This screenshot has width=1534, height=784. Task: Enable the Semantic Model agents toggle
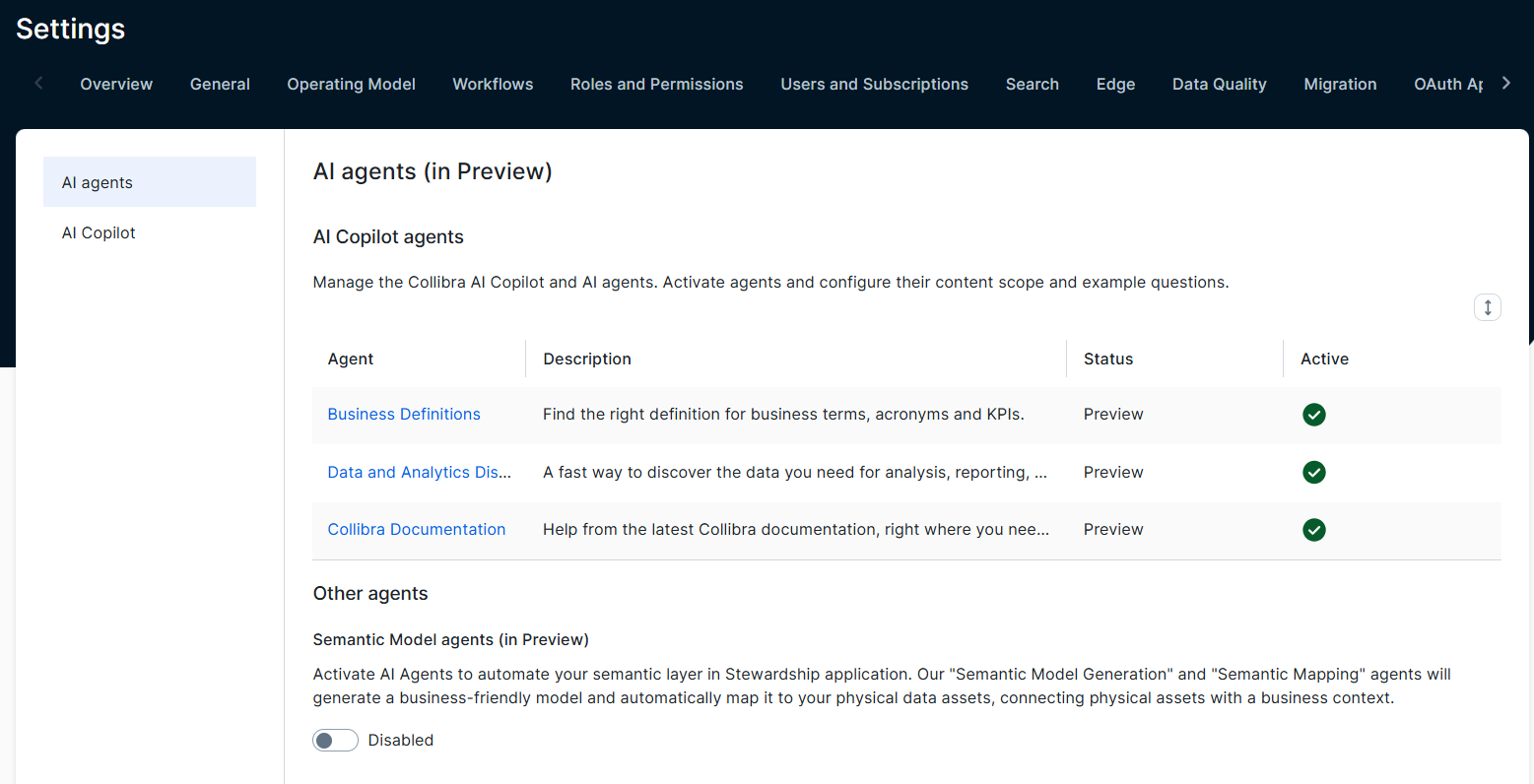[335, 741]
